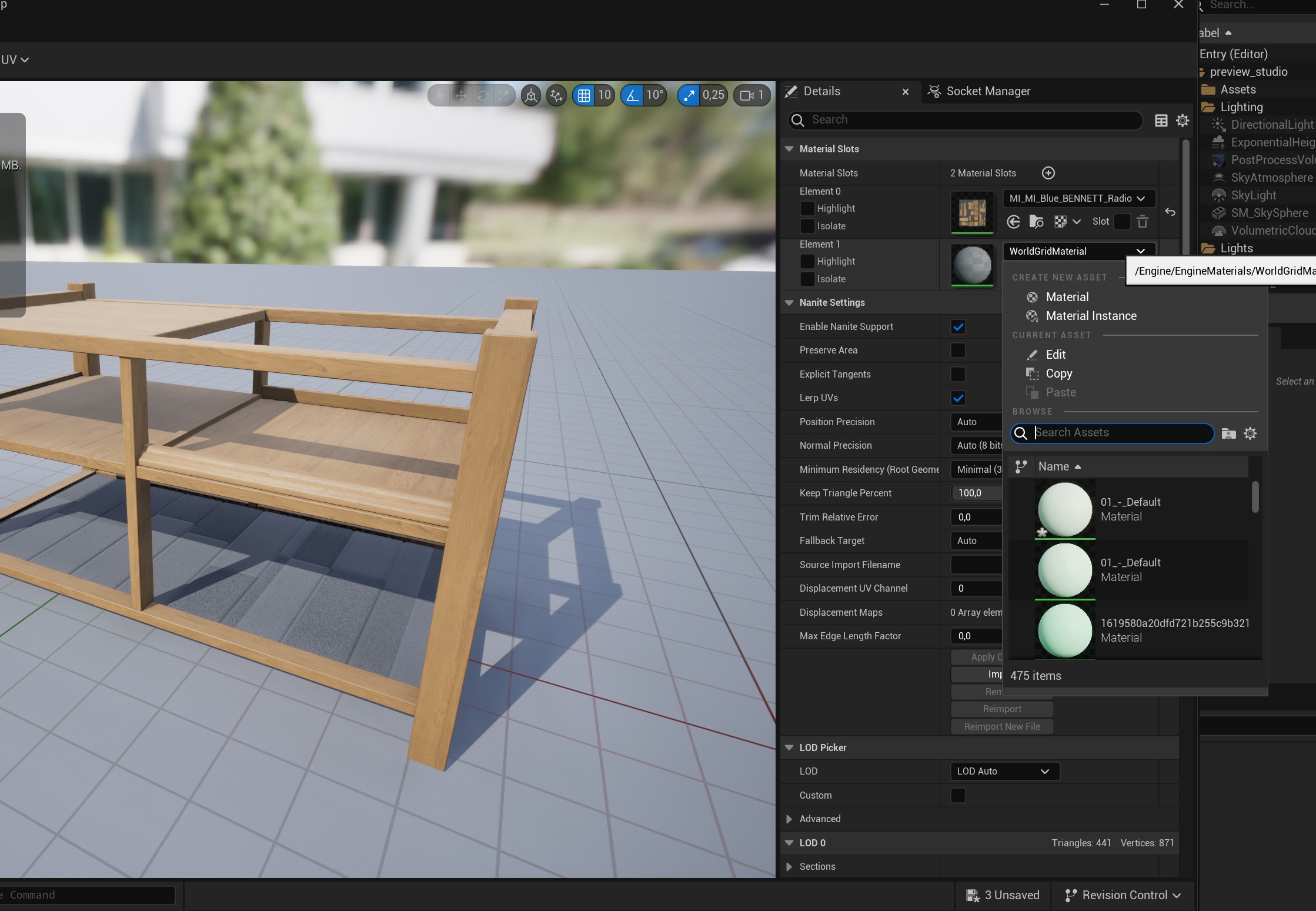Open scale snap value 0,25
The height and width of the screenshot is (911, 1316).
(x=713, y=95)
